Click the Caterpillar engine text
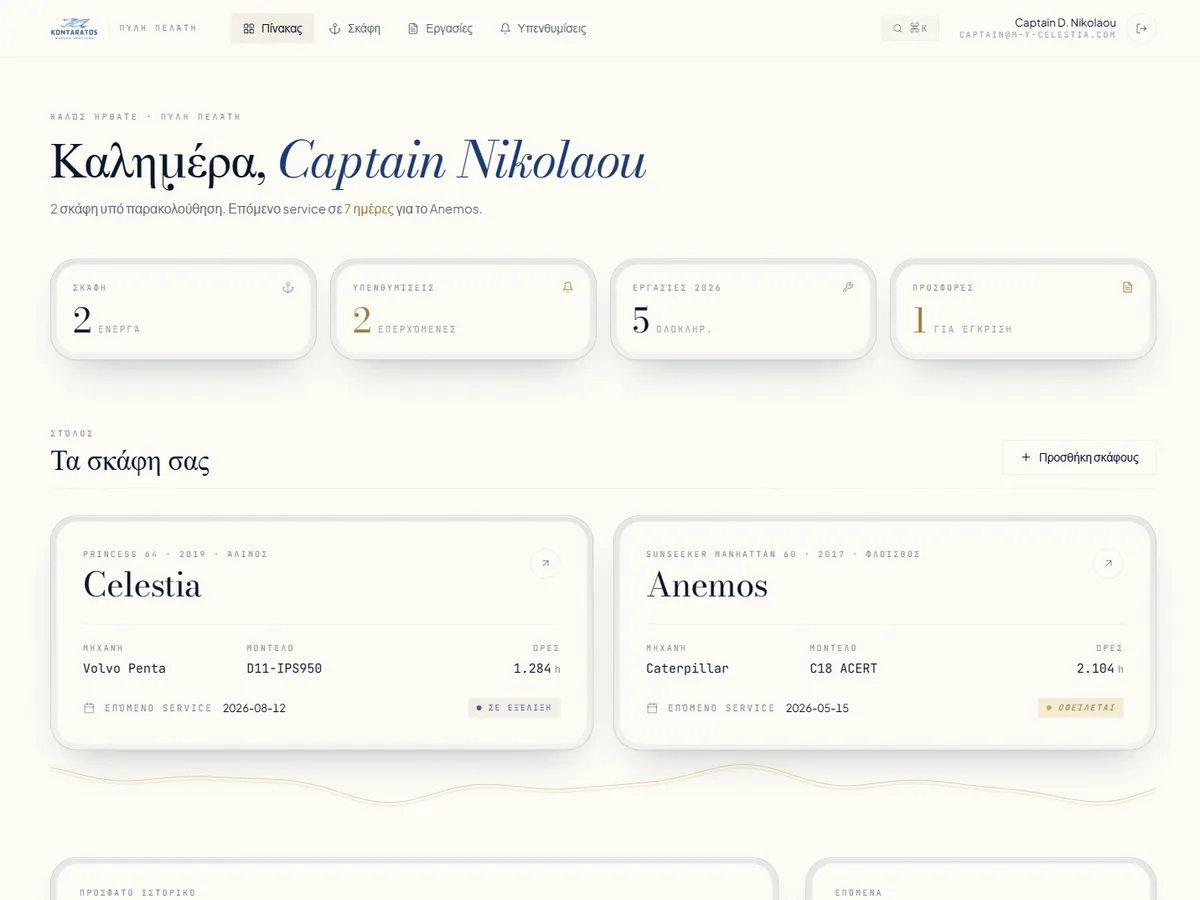Image resolution: width=1200 pixels, height=900 pixels. coord(687,668)
